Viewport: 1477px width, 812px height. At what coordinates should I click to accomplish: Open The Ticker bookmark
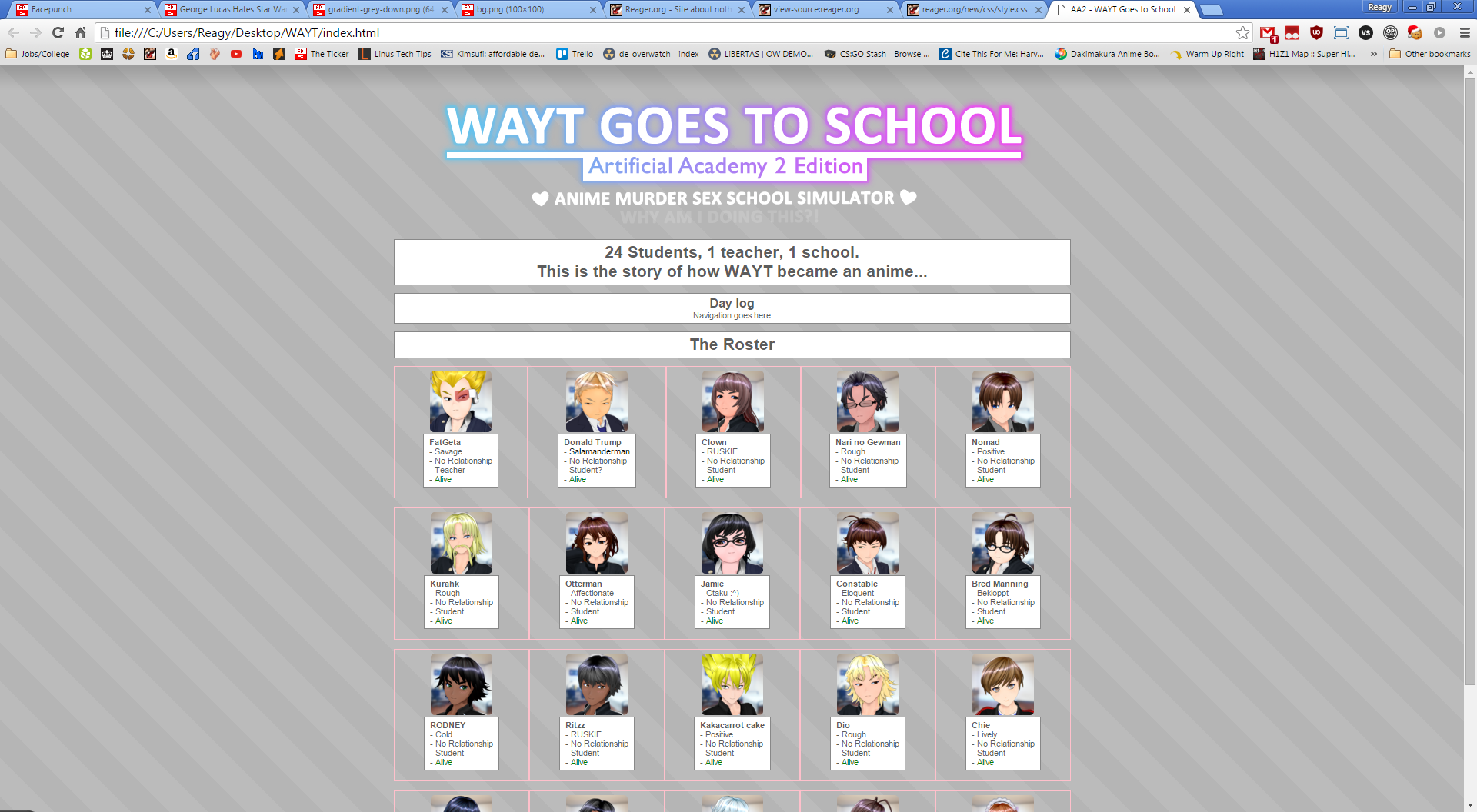pyautogui.click(x=322, y=54)
